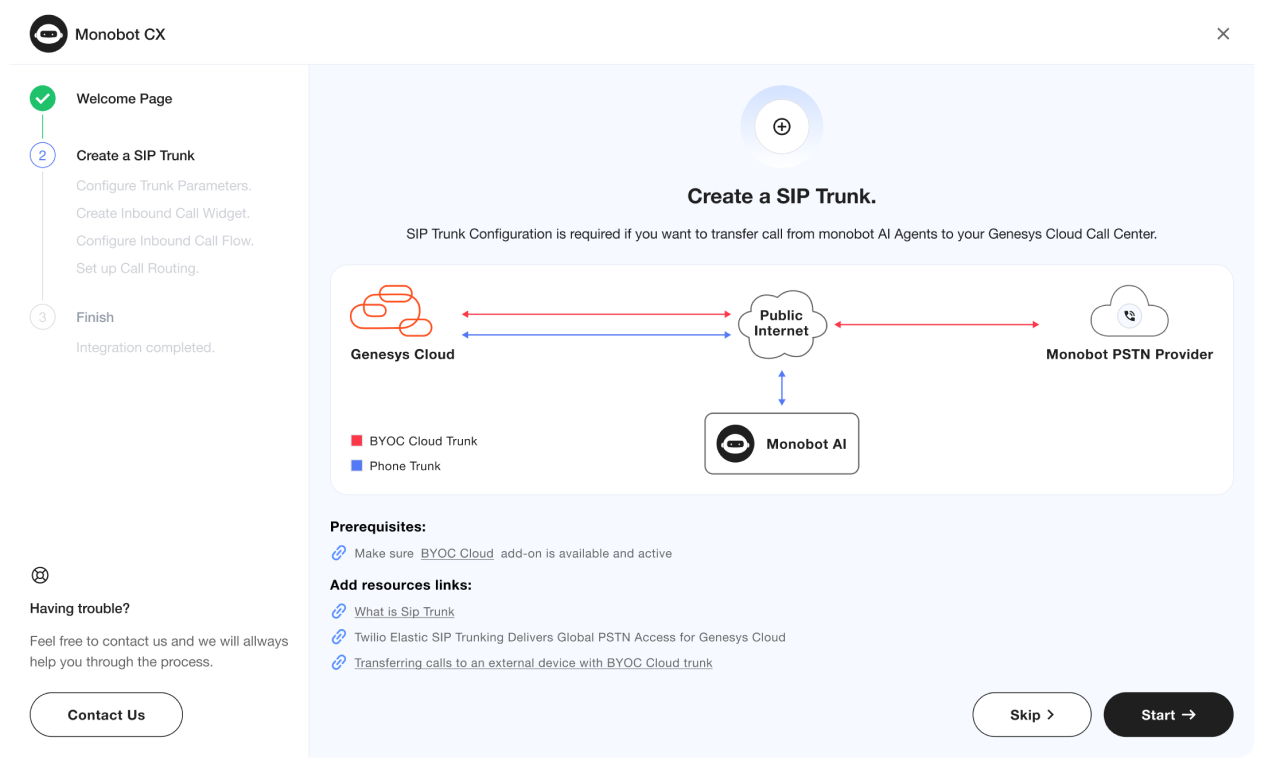Click the Public Internet cloud icon
Viewport: 1264px width, 759px height.
tap(782, 323)
